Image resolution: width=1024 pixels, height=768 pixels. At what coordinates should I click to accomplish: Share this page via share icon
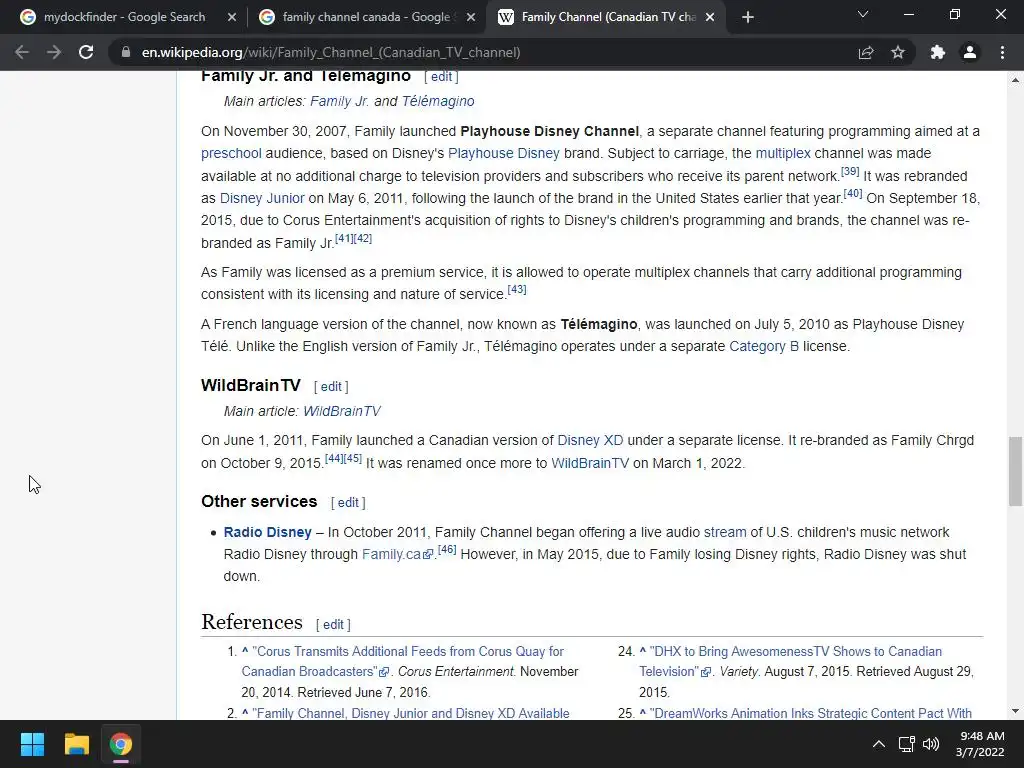point(866,52)
